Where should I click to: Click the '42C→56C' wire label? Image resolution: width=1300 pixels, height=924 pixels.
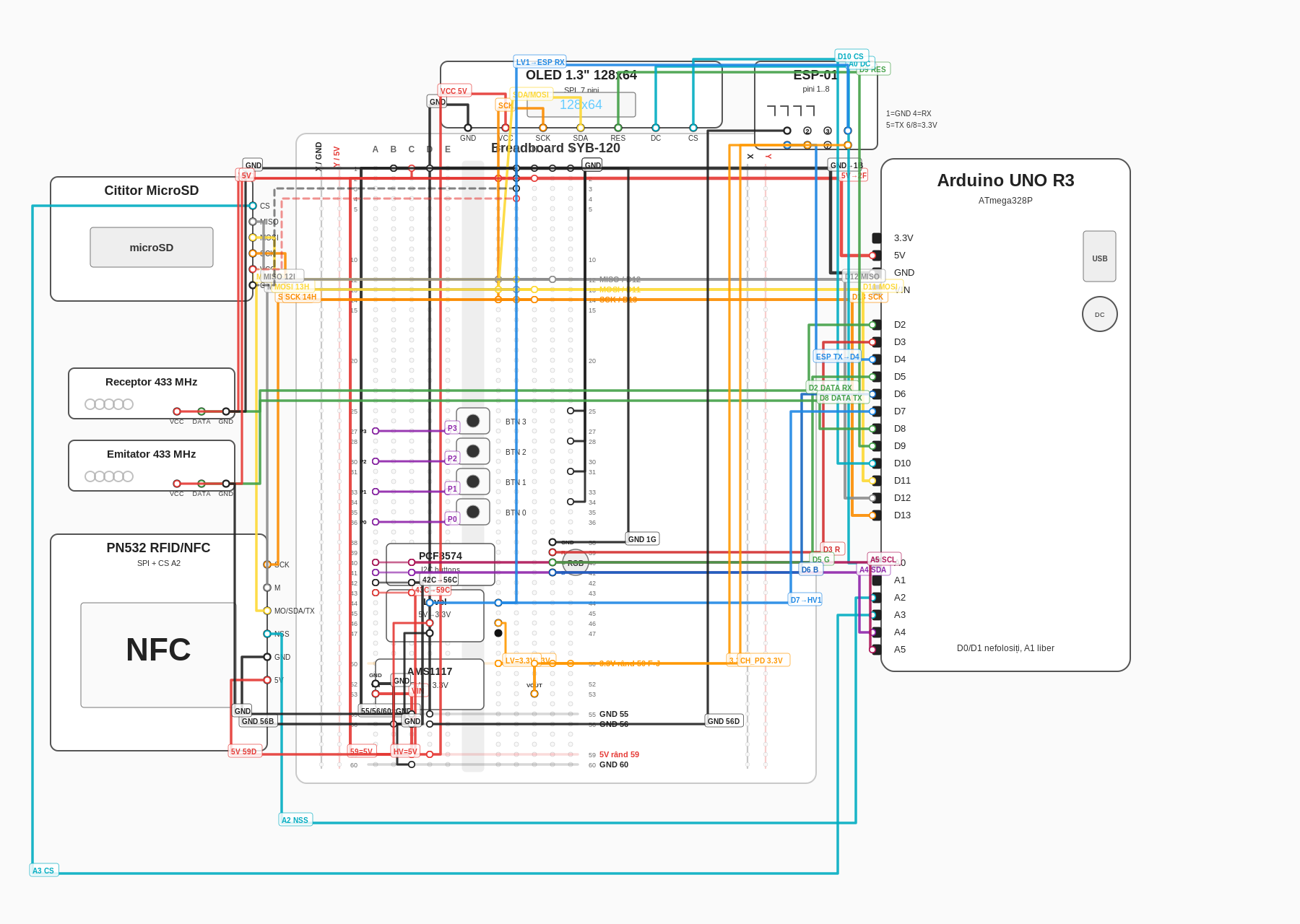click(x=439, y=580)
